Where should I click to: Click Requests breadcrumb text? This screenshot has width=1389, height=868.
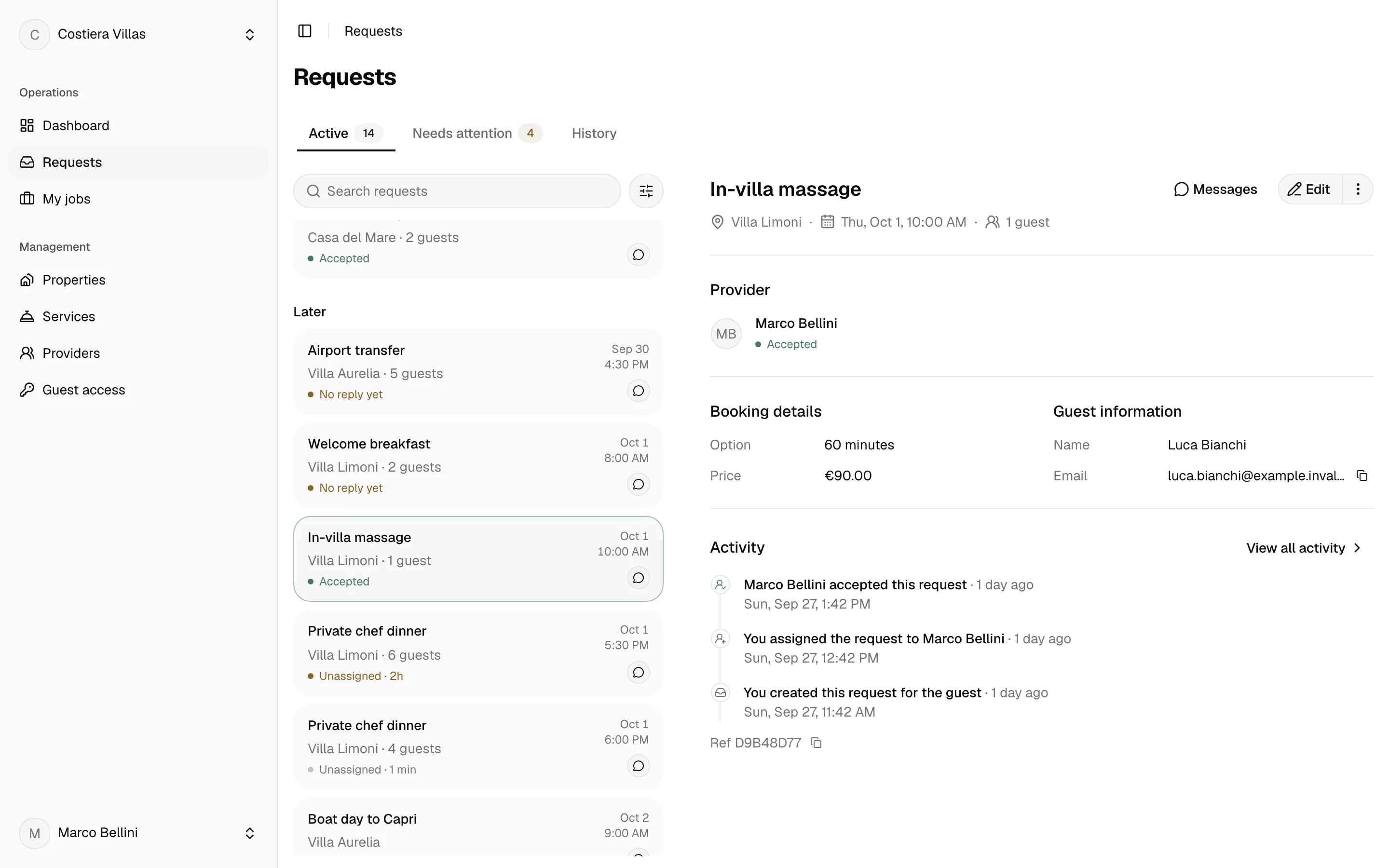click(373, 31)
